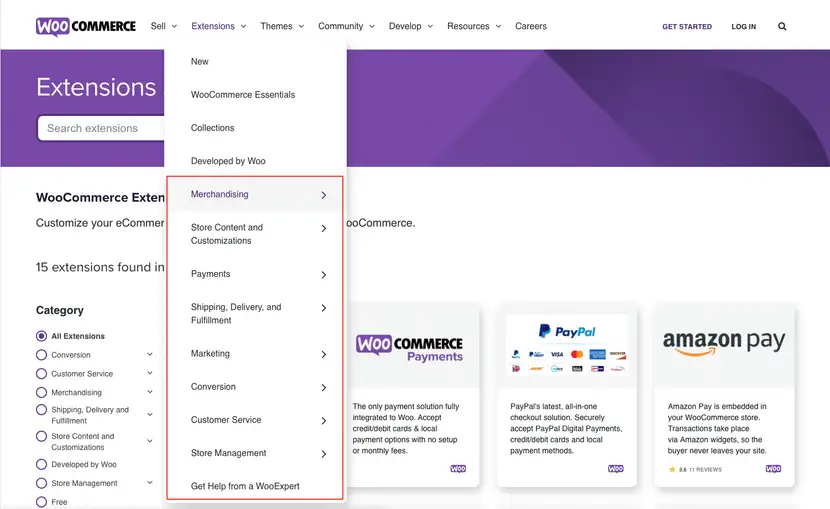This screenshot has width=830, height=509.
Task: Click the Woo badge on PayPal card
Action: 616,469
